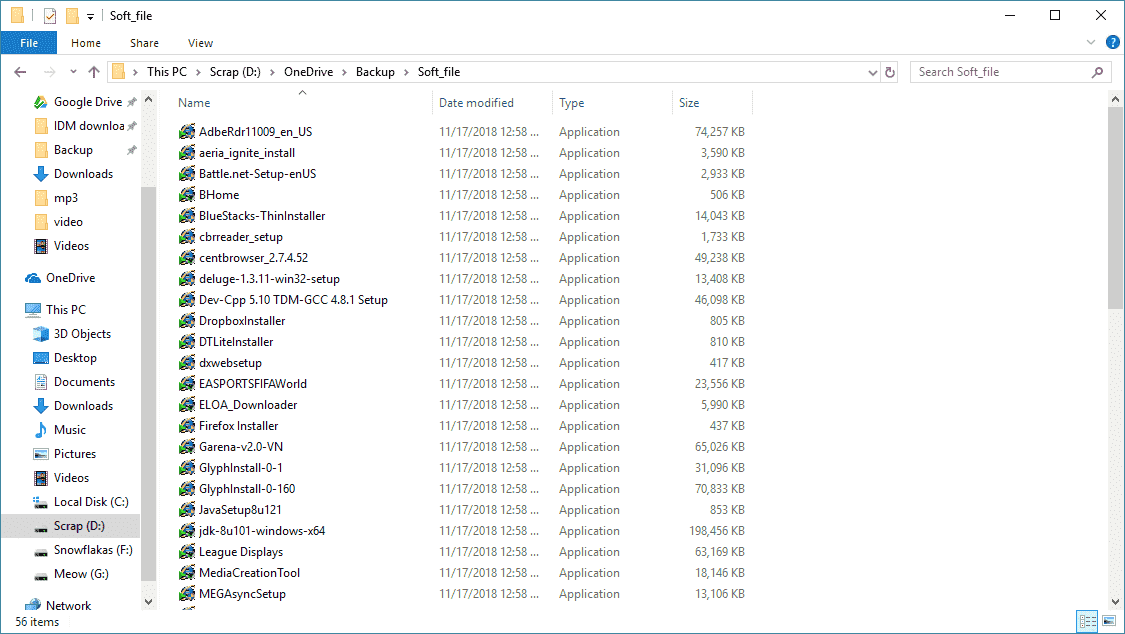Click the New Folder icon in title bar
Viewport: 1125px width, 634px height.
pyautogui.click(x=72, y=16)
